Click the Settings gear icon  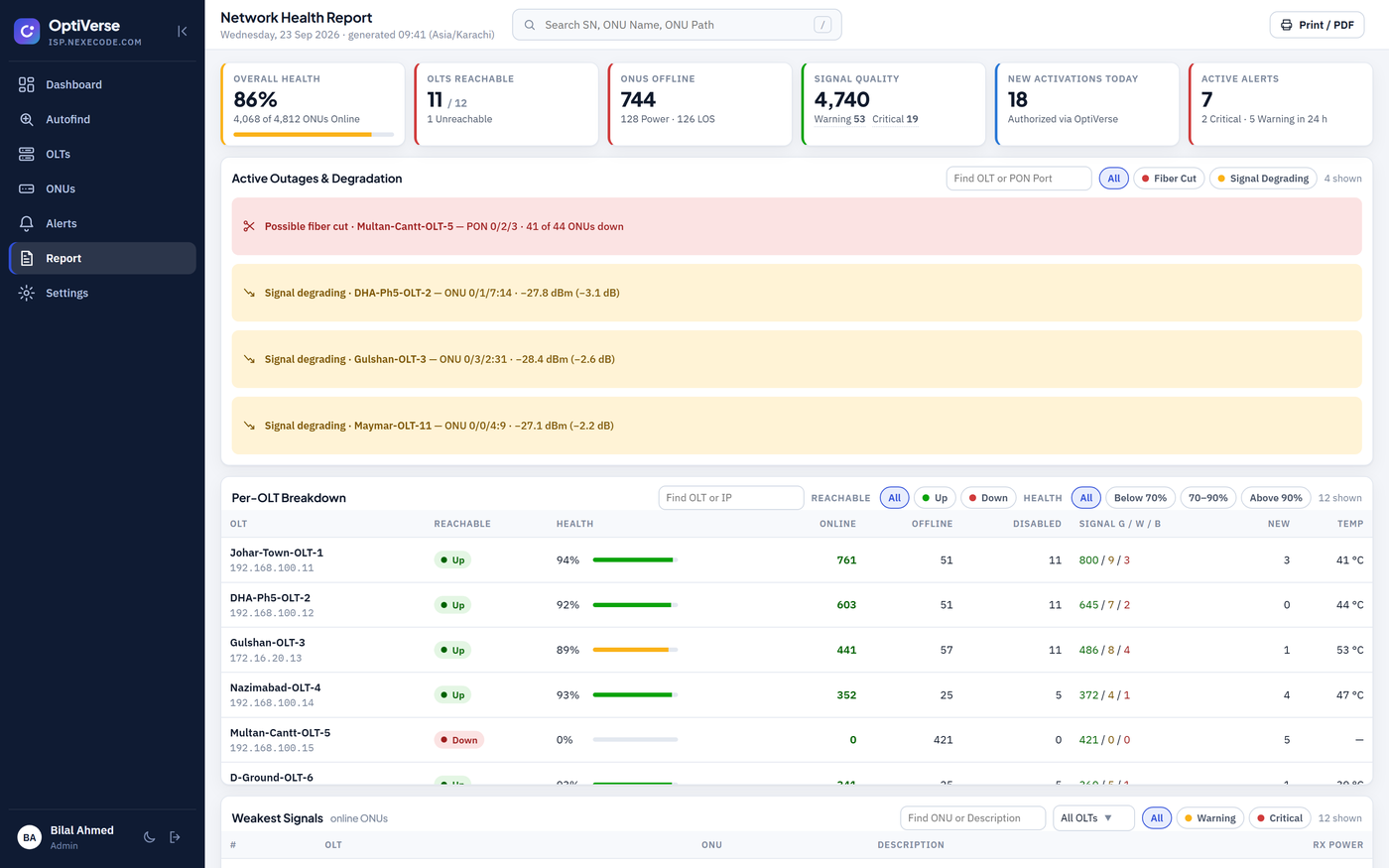tap(27, 294)
